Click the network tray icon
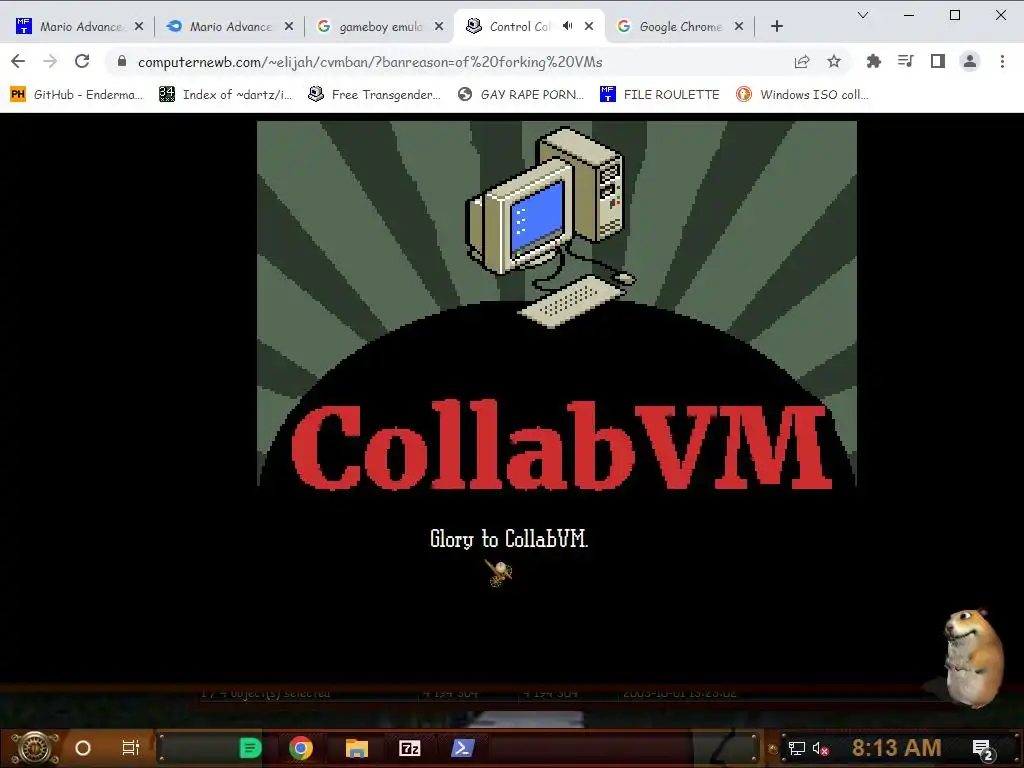The height and width of the screenshot is (768, 1024). (796, 748)
